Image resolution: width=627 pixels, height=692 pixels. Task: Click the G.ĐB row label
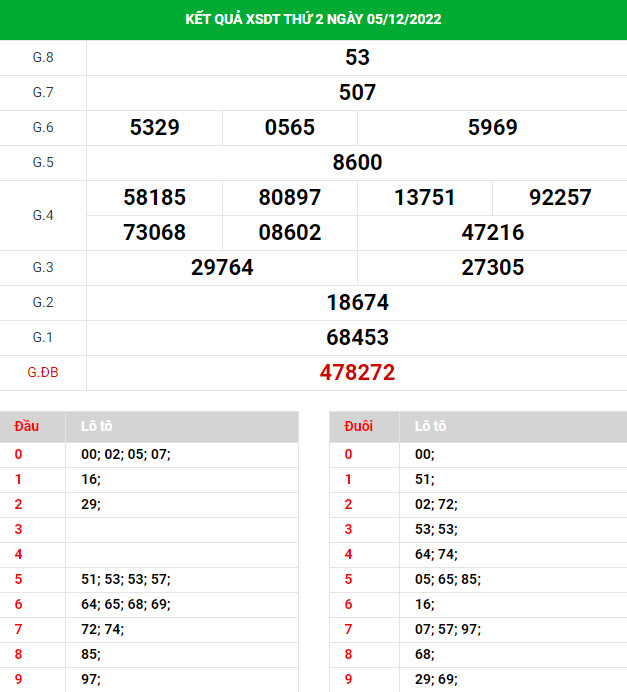click(x=43, y=372)
